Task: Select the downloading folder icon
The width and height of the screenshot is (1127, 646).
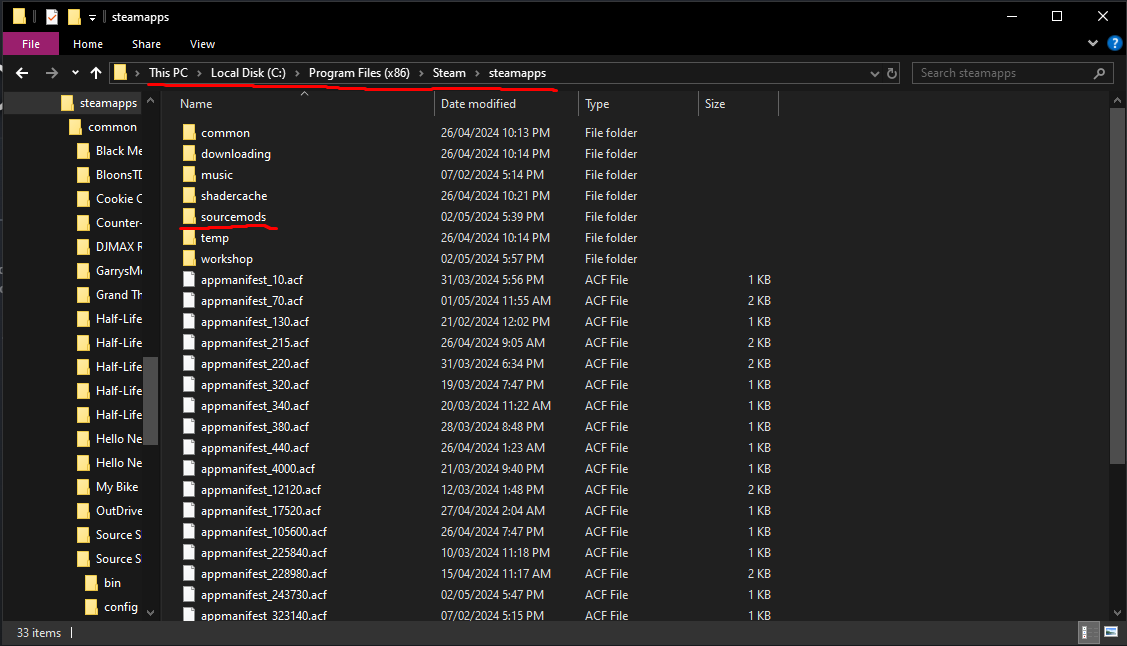Action: [x=189, y=153]
